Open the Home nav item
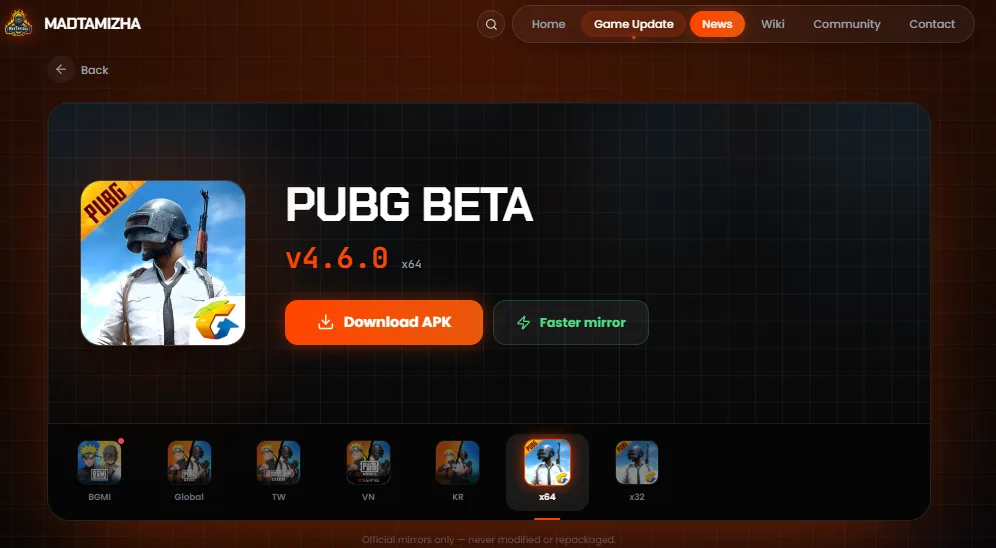The image size is (996, 548). click(x=548, y=24)
